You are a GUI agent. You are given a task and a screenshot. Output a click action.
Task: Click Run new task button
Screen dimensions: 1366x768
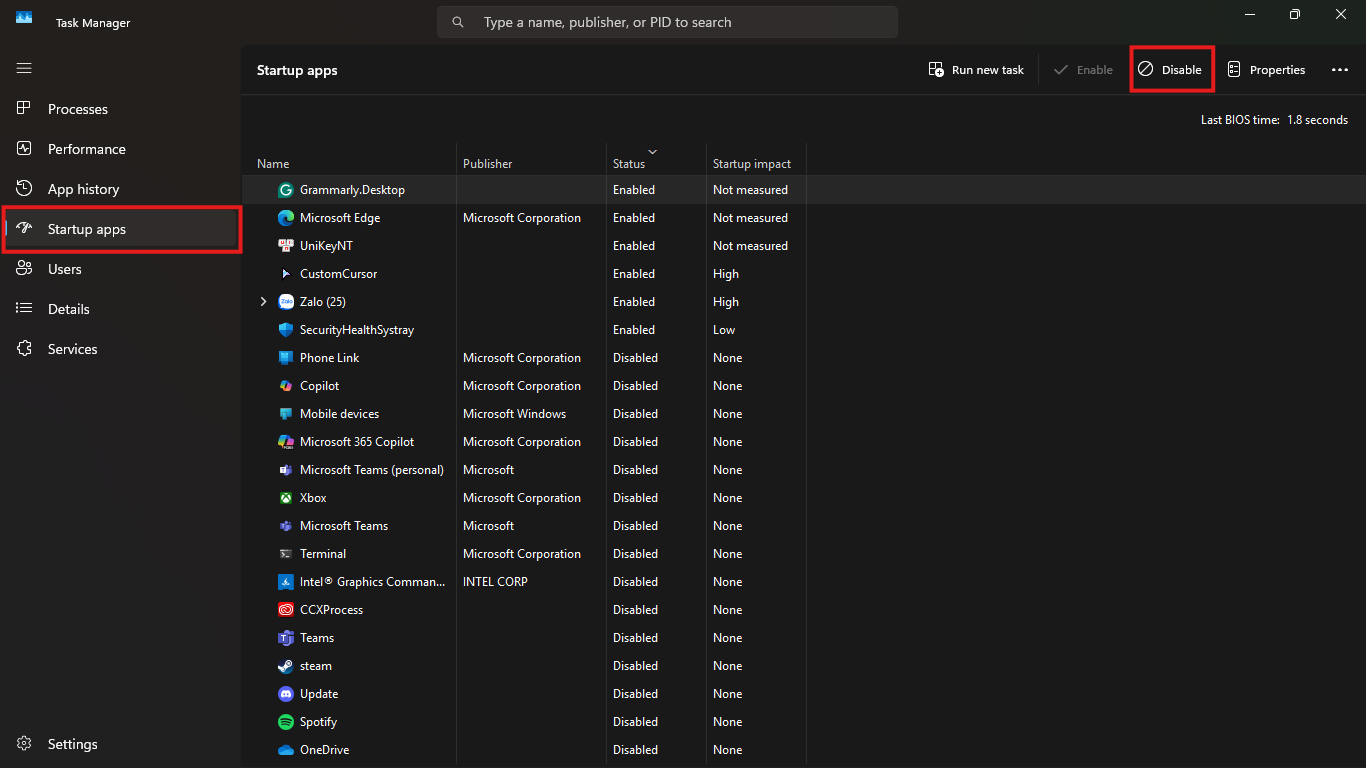(x=976, y=70)
